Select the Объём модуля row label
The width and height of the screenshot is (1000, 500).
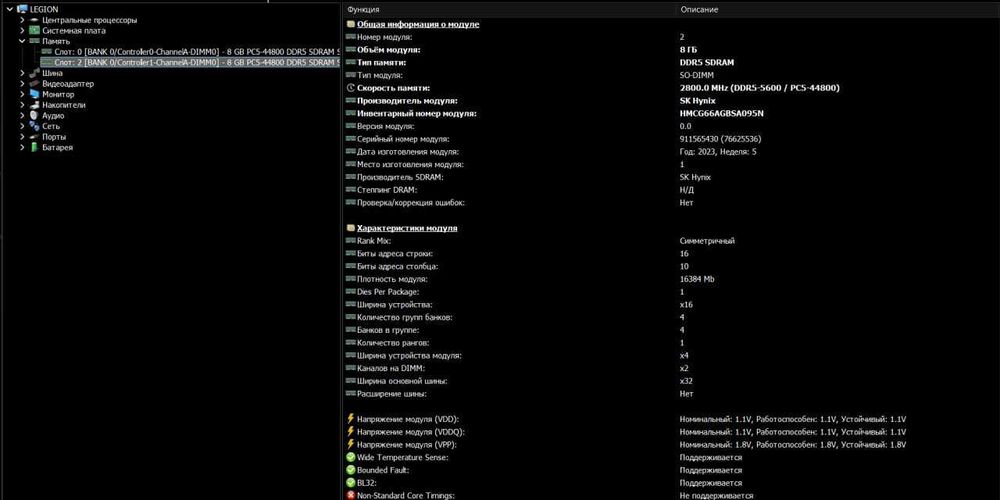[389, 50]
